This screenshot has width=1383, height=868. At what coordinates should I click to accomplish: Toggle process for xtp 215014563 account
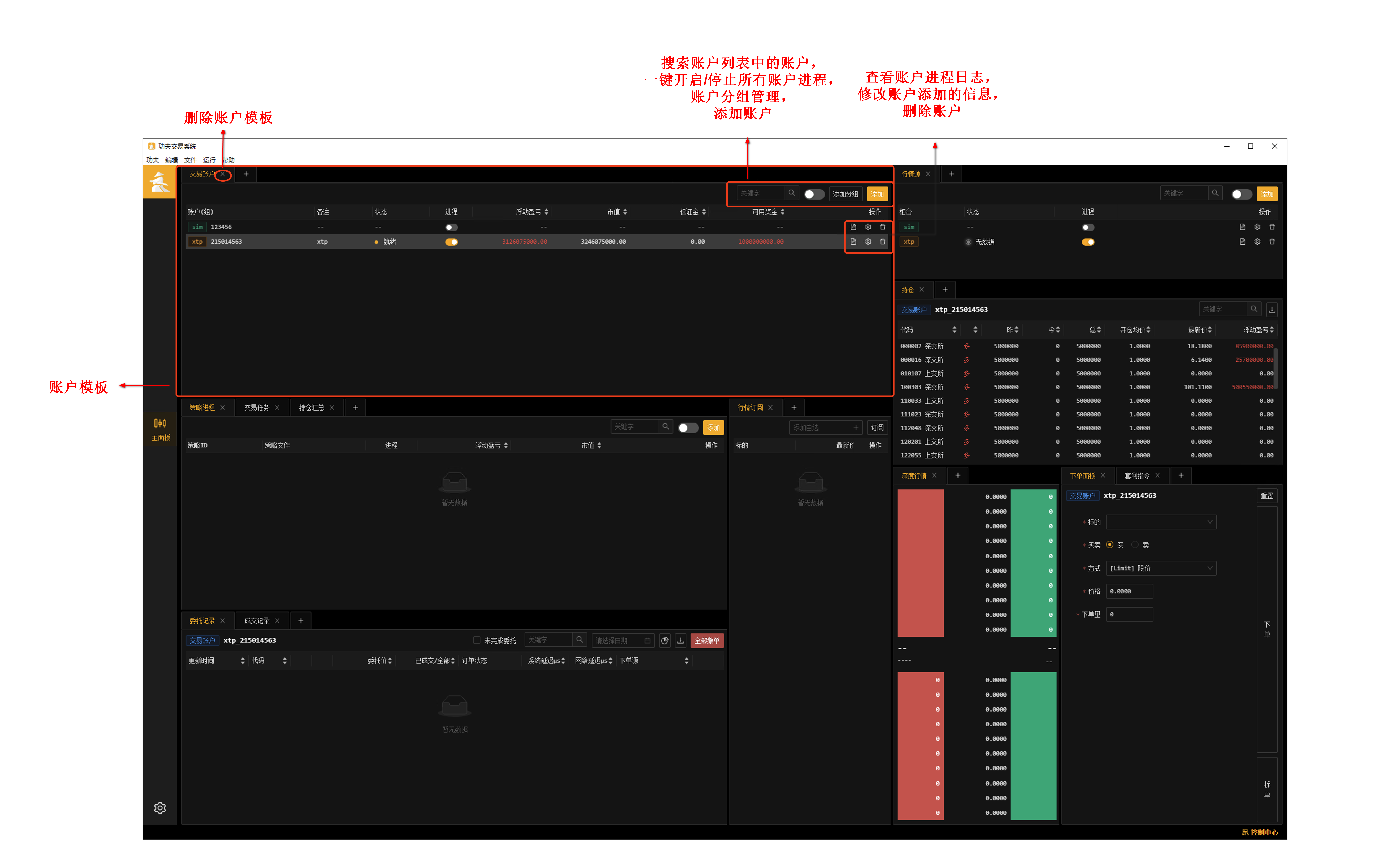pos(452,242)
